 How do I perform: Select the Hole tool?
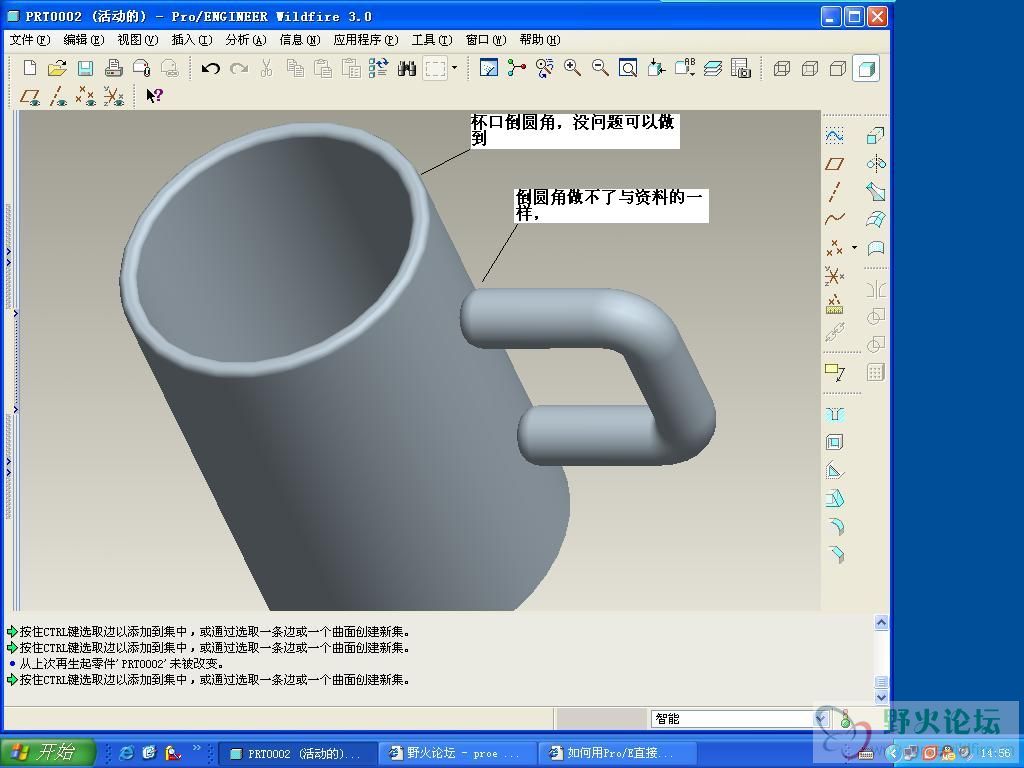point(835,415)
